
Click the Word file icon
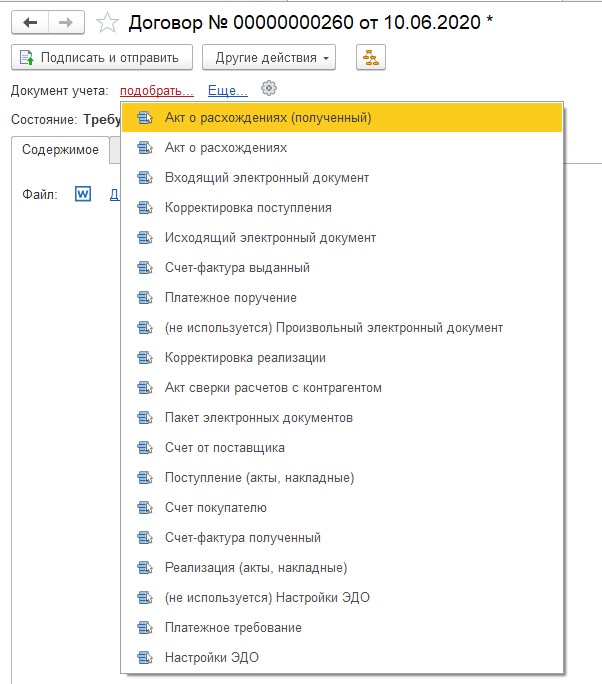pos(83,194)
